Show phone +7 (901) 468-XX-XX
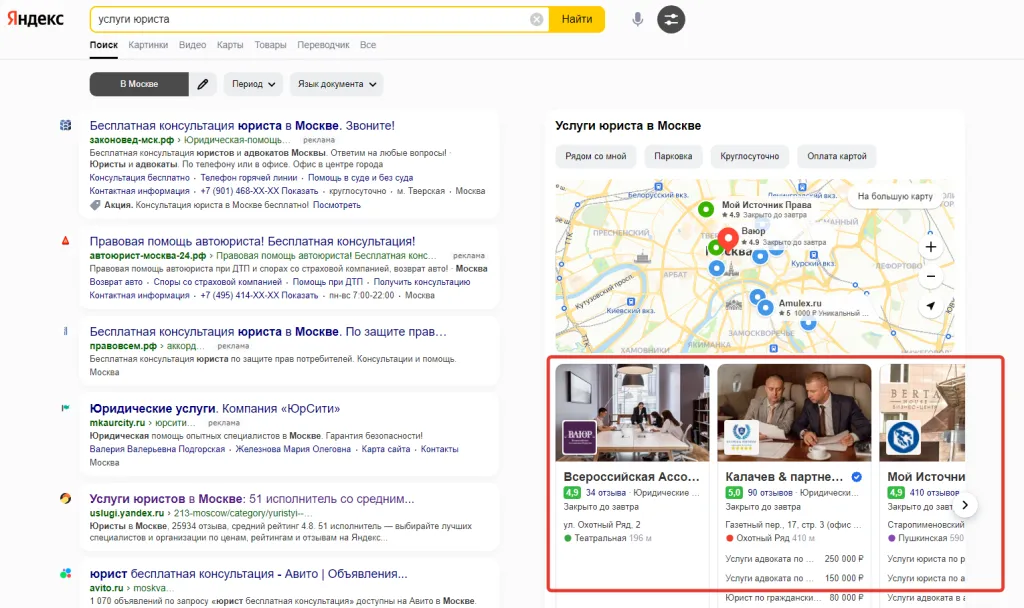 click(x=259, y=191)
